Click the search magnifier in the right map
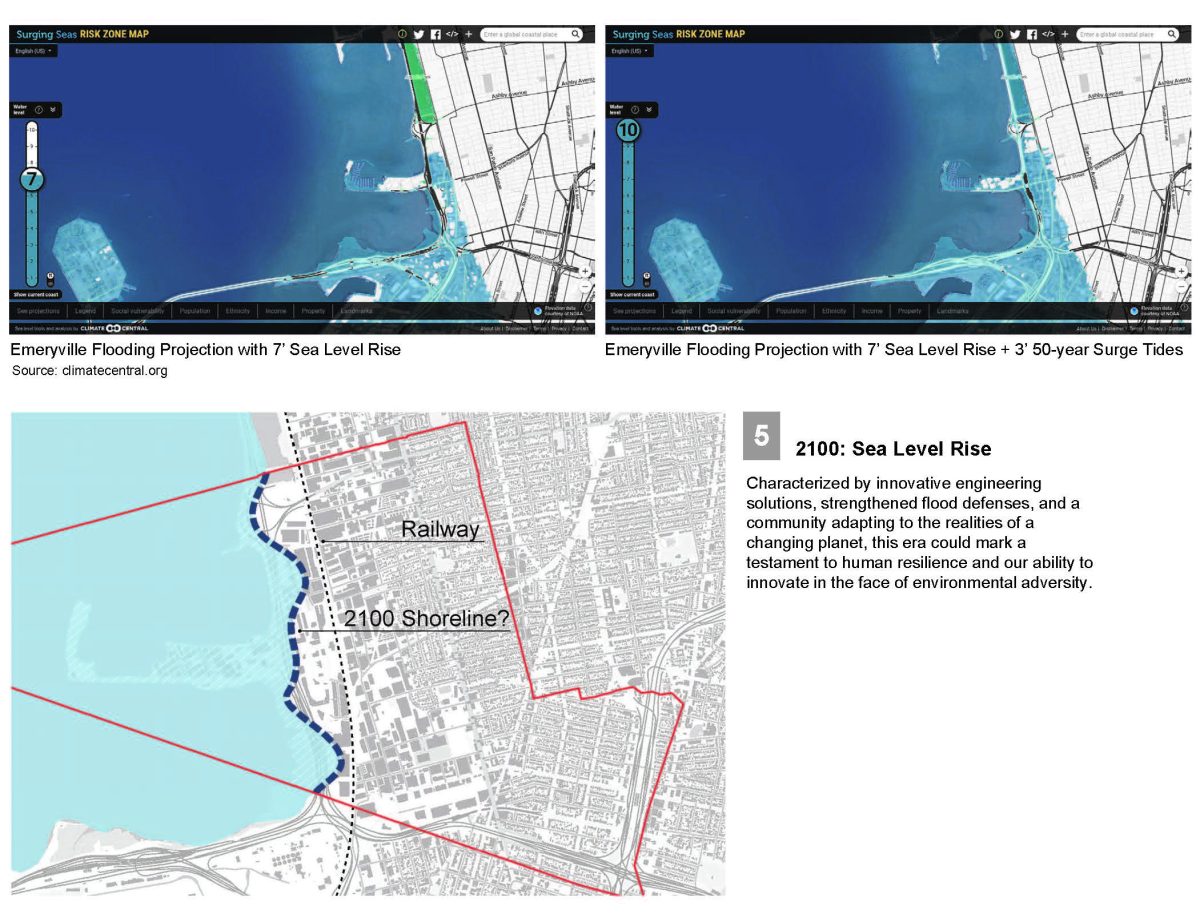The width and height of the screenshot is (1200, 922). coord(1171,34)
